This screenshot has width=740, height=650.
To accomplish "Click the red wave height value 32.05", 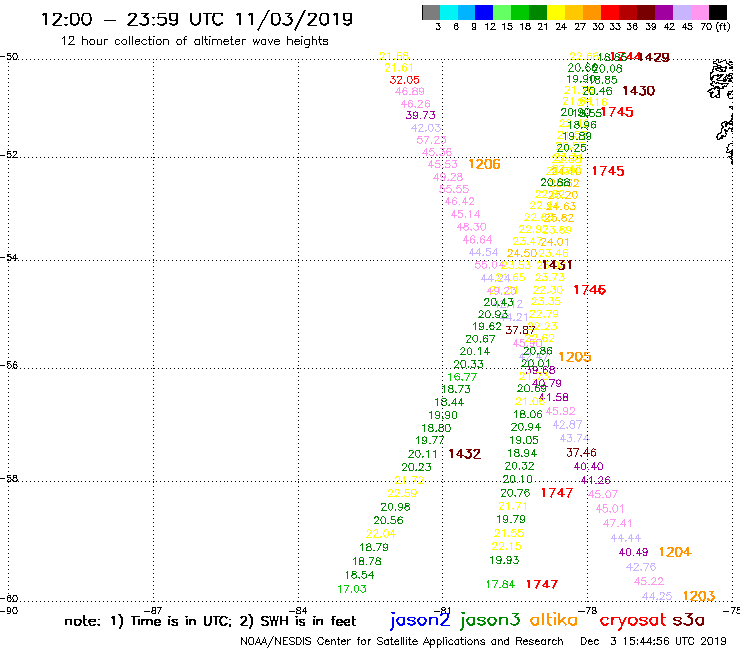I will click(x=404, y=80).
